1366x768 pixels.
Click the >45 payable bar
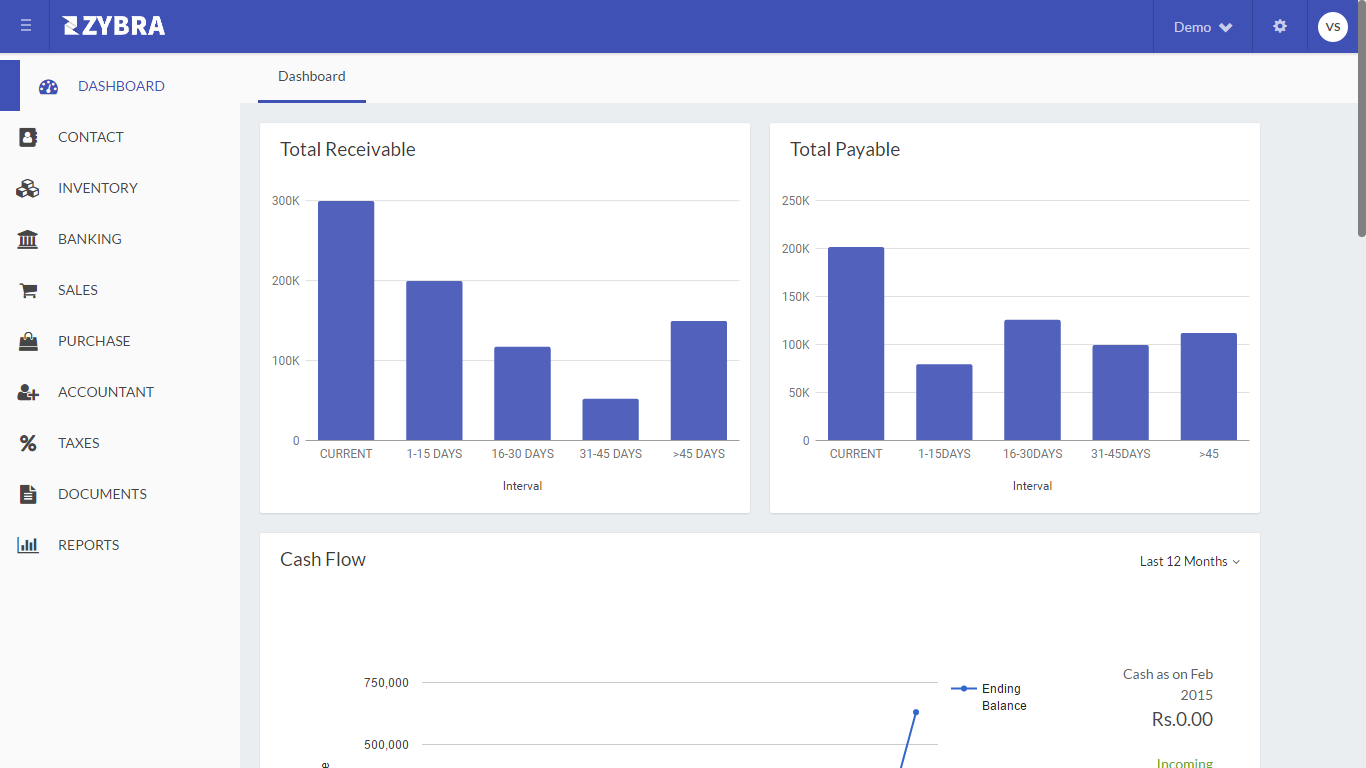1209,387
